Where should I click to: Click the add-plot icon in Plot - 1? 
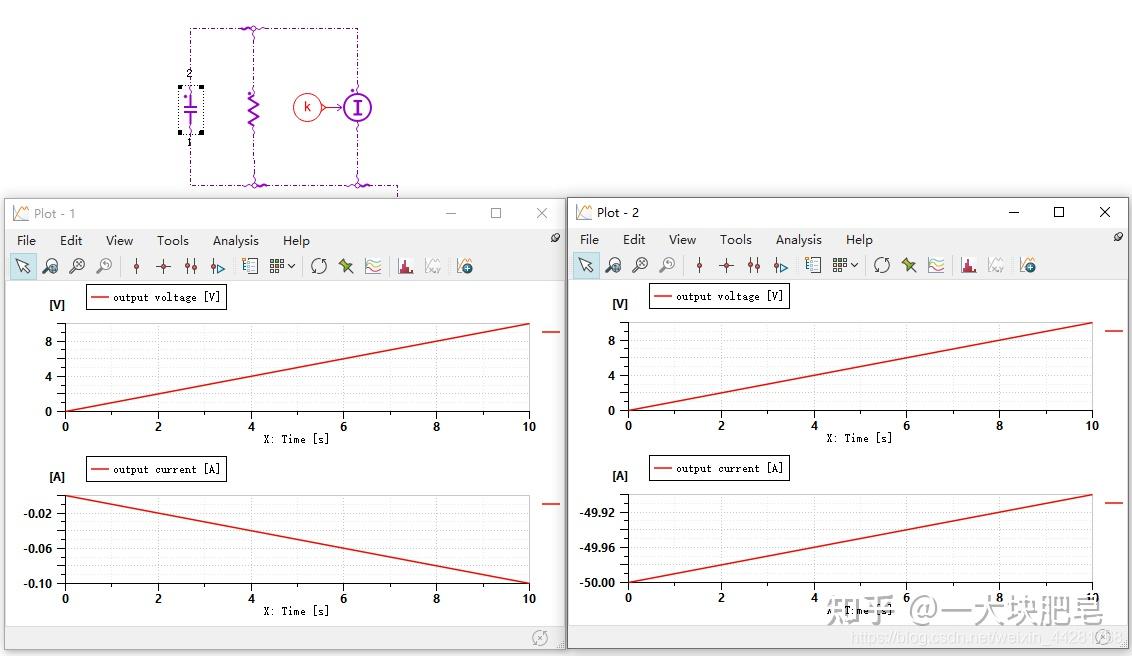tap(465, 266)
